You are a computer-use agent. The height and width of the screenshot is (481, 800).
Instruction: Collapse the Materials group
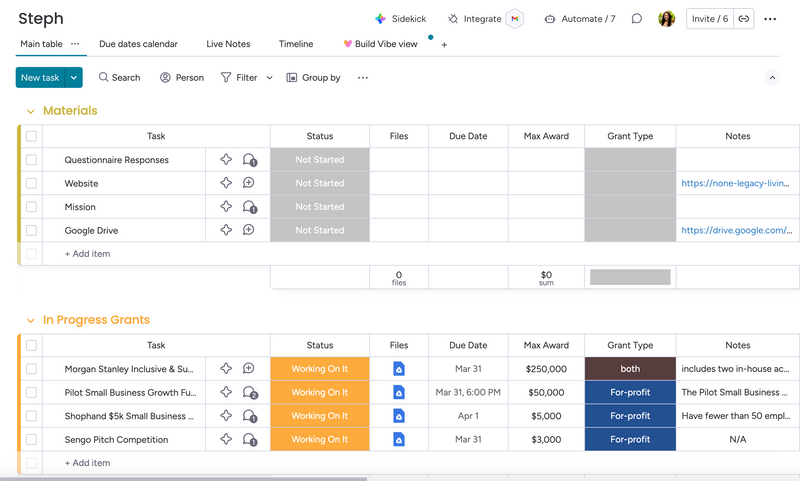click(x=30, y=111)
